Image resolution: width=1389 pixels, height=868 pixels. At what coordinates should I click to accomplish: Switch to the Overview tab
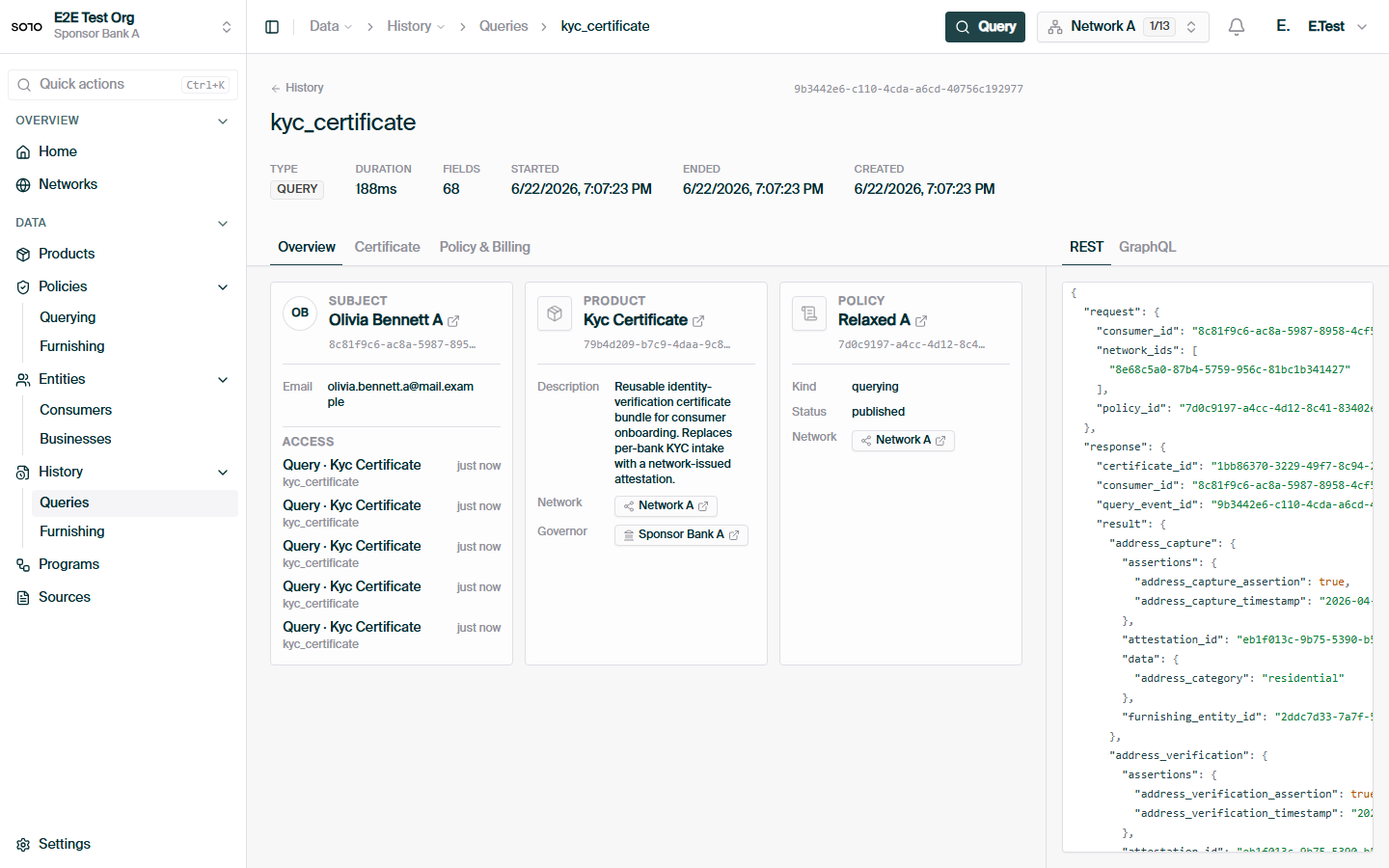click(x=307, y=248)
